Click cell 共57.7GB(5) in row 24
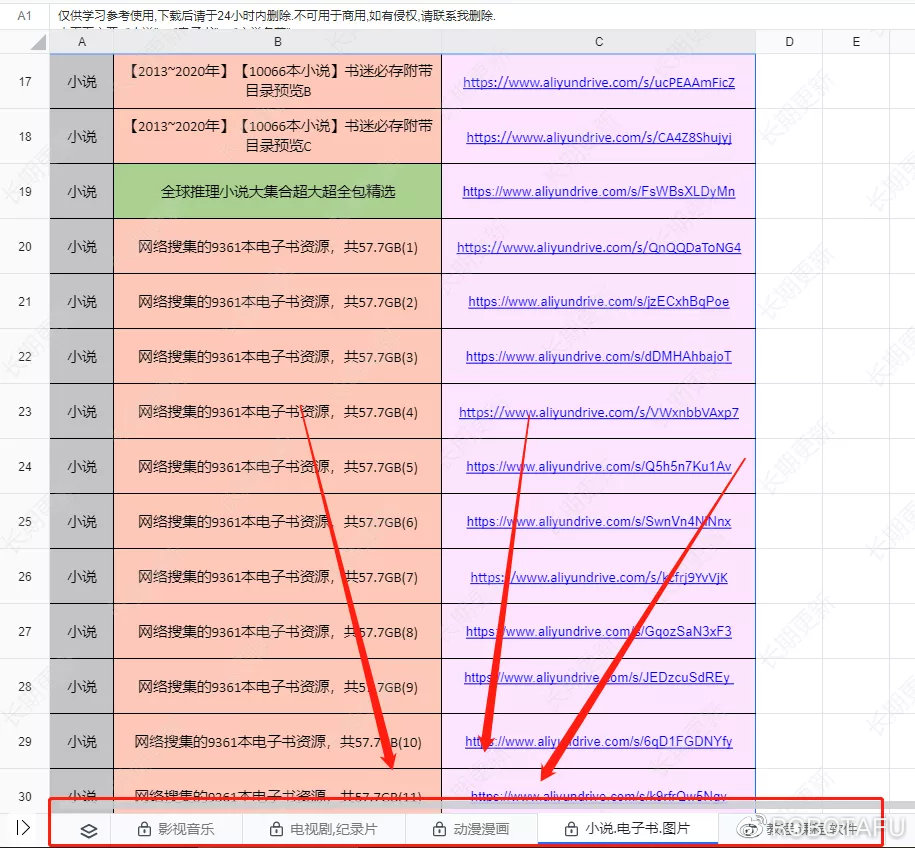Image resolution: width=915 pixels, height=848 pixels. 278,467
